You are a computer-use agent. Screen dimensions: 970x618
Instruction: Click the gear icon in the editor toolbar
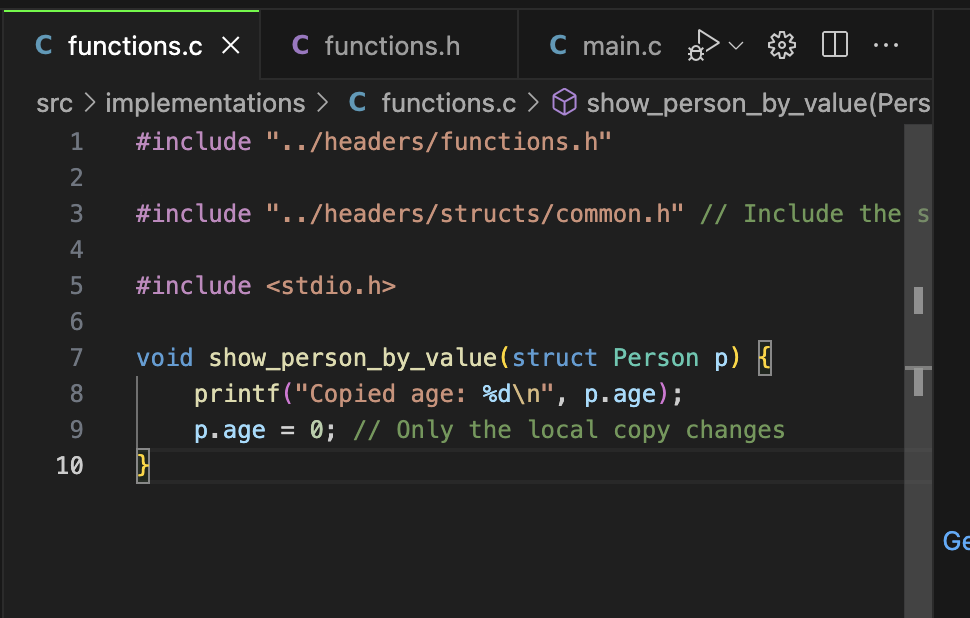tap(781, 45)
